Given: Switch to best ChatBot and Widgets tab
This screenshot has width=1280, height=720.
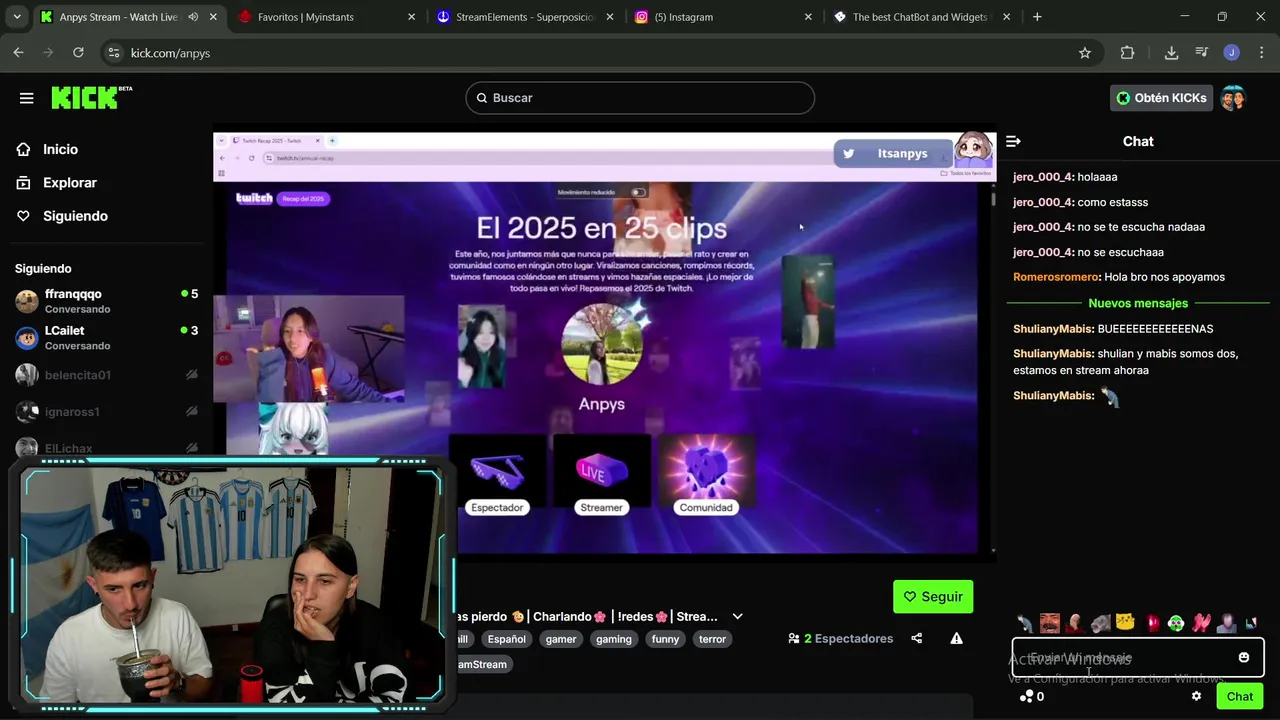Looking at the screenshot, I should point(921,17).
